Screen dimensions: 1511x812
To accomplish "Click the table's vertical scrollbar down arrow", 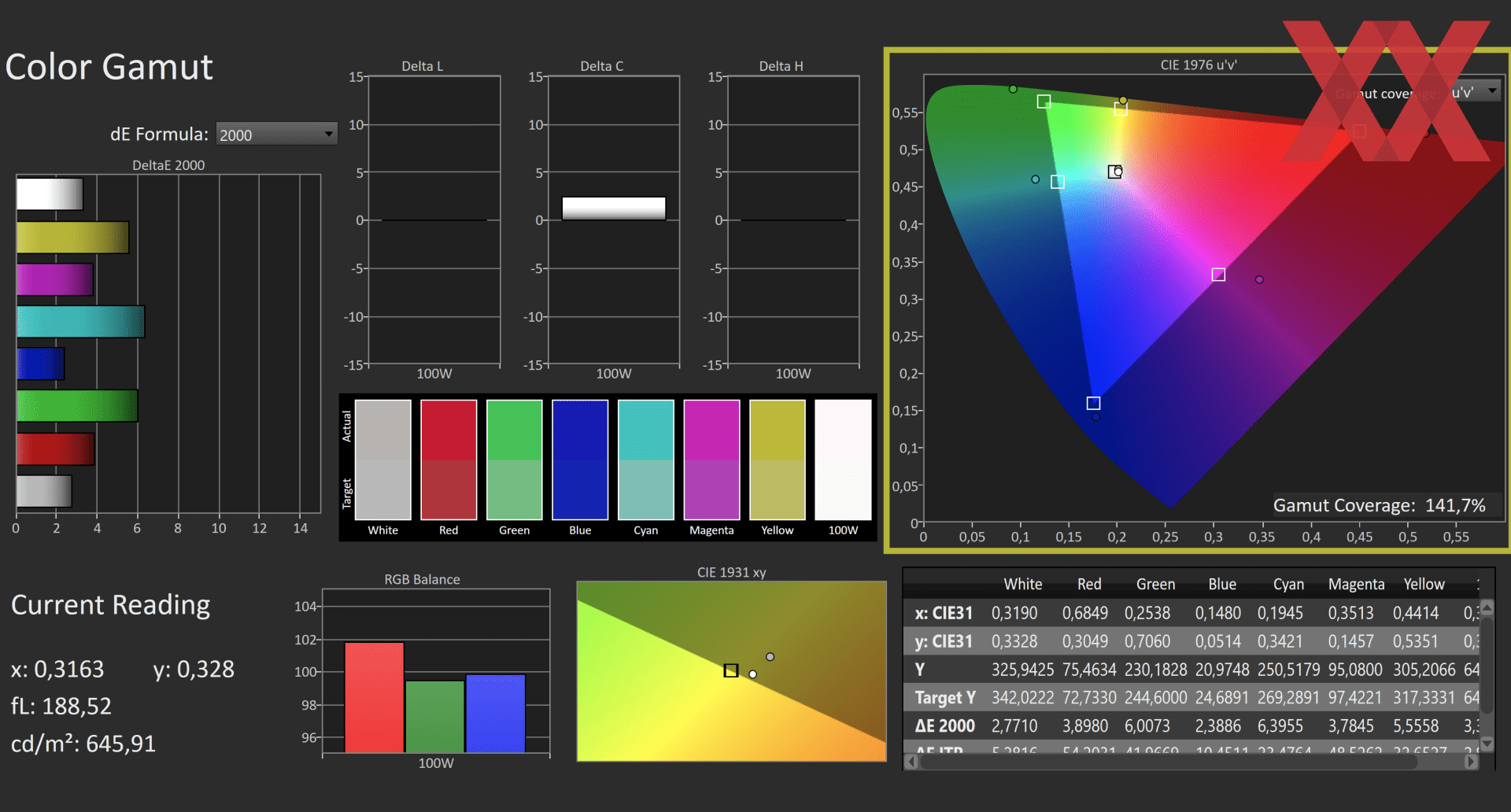I will tap(1487, 743).
